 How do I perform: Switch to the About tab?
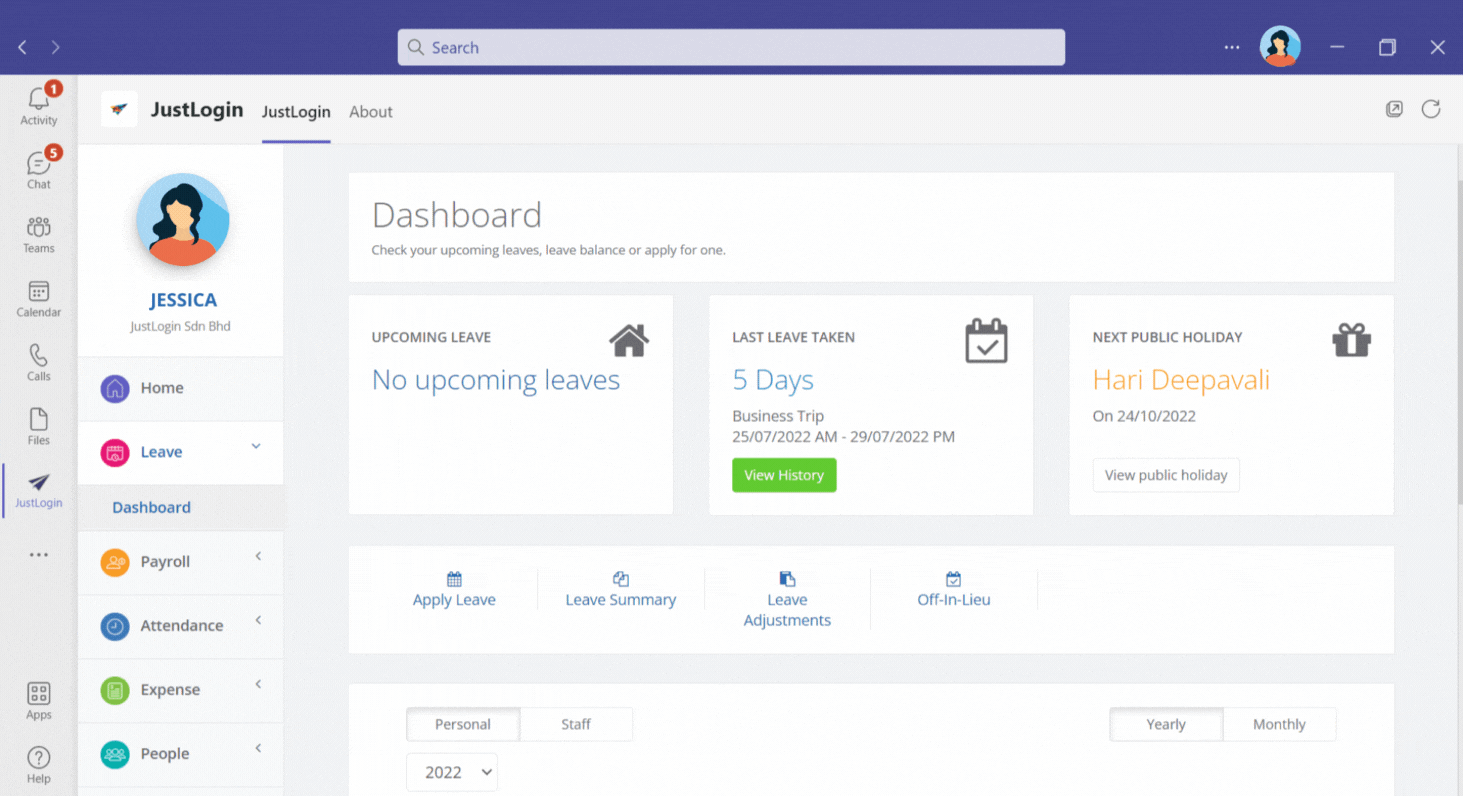click(x=370, y=112)
